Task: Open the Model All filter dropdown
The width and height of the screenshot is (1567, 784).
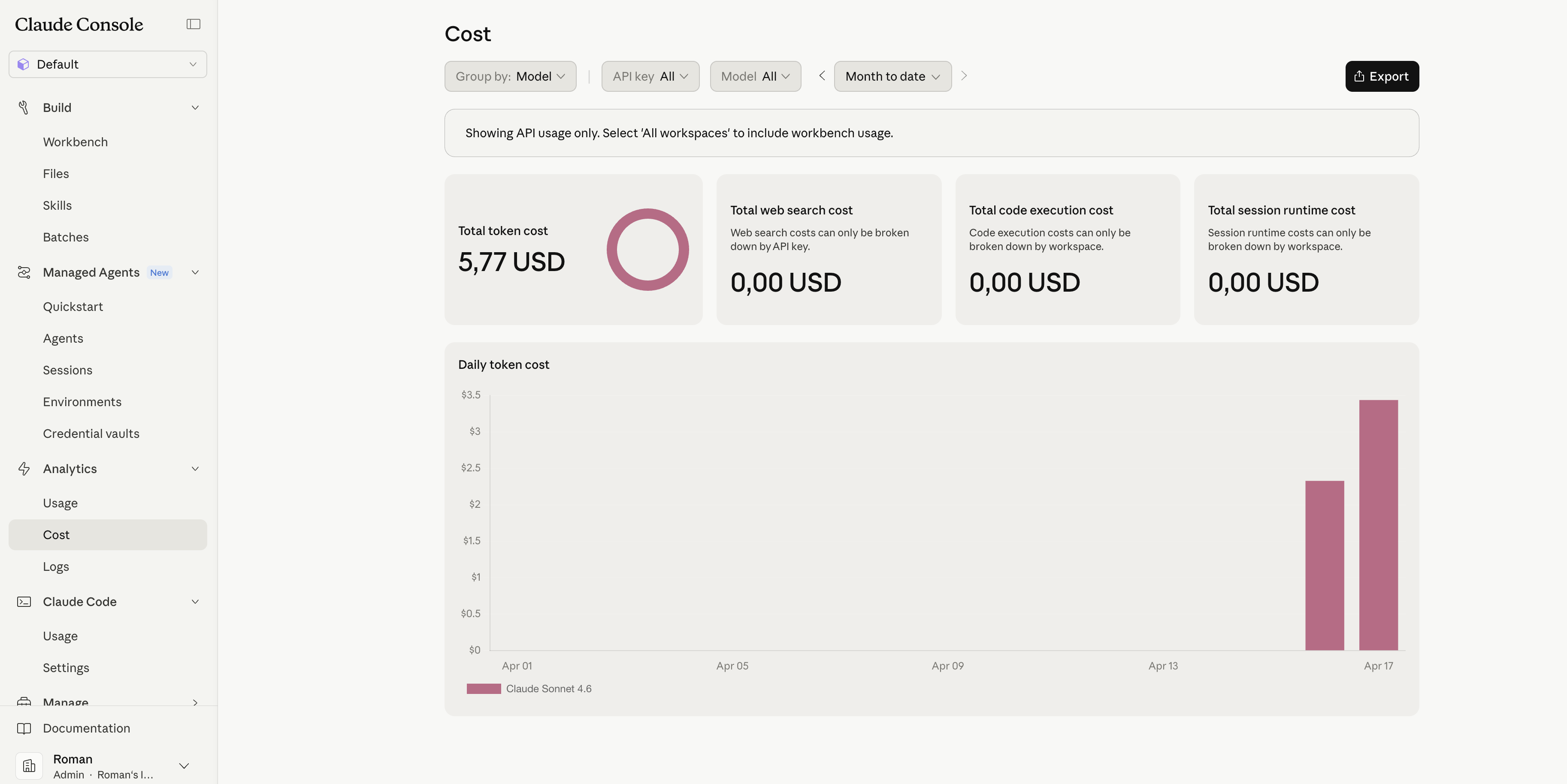Action: (x=756, y=77)
